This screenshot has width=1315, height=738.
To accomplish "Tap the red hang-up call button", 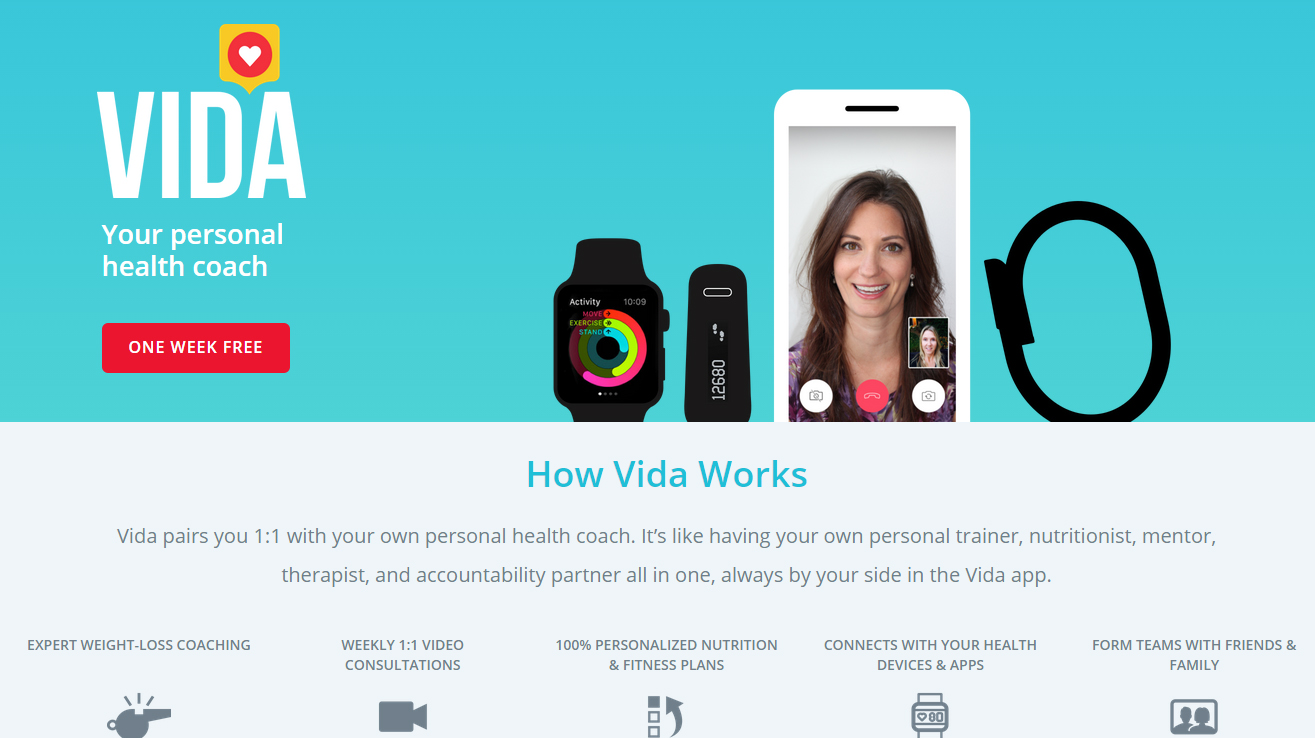I will [872, 395].
